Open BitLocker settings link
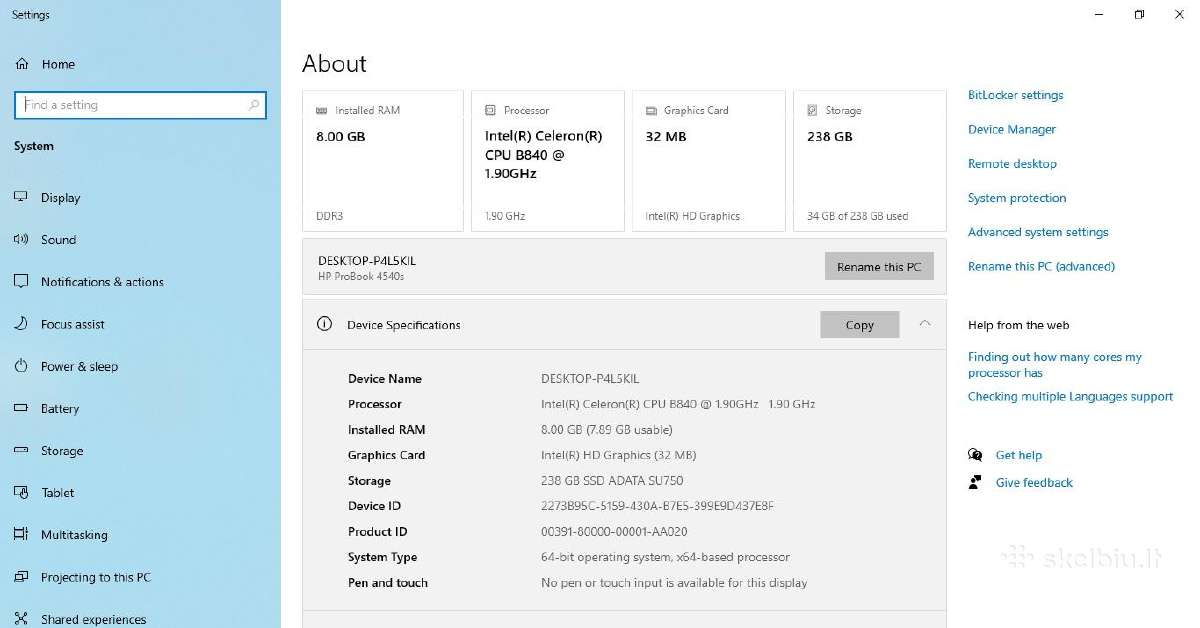The image size is (1200, 628). 1015,95
